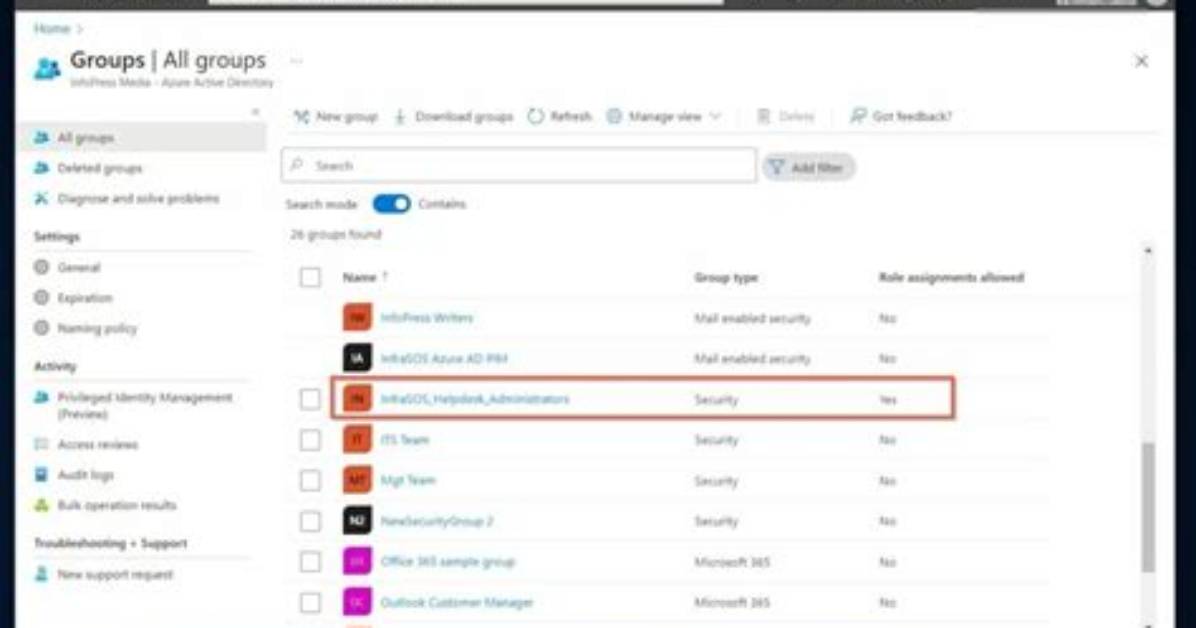This screenshot has height=628, width=1196.
Task: Sort by the Name column
Action: click(365, 277)
